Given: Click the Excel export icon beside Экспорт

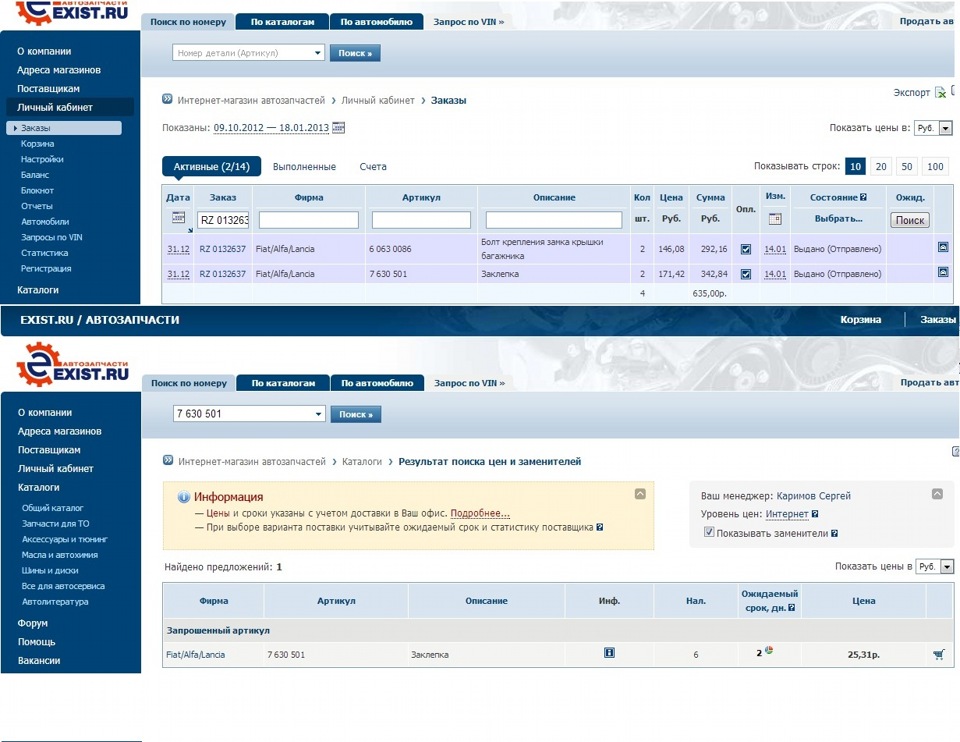Looking at the screenshot, I should (x=940, y=93).
